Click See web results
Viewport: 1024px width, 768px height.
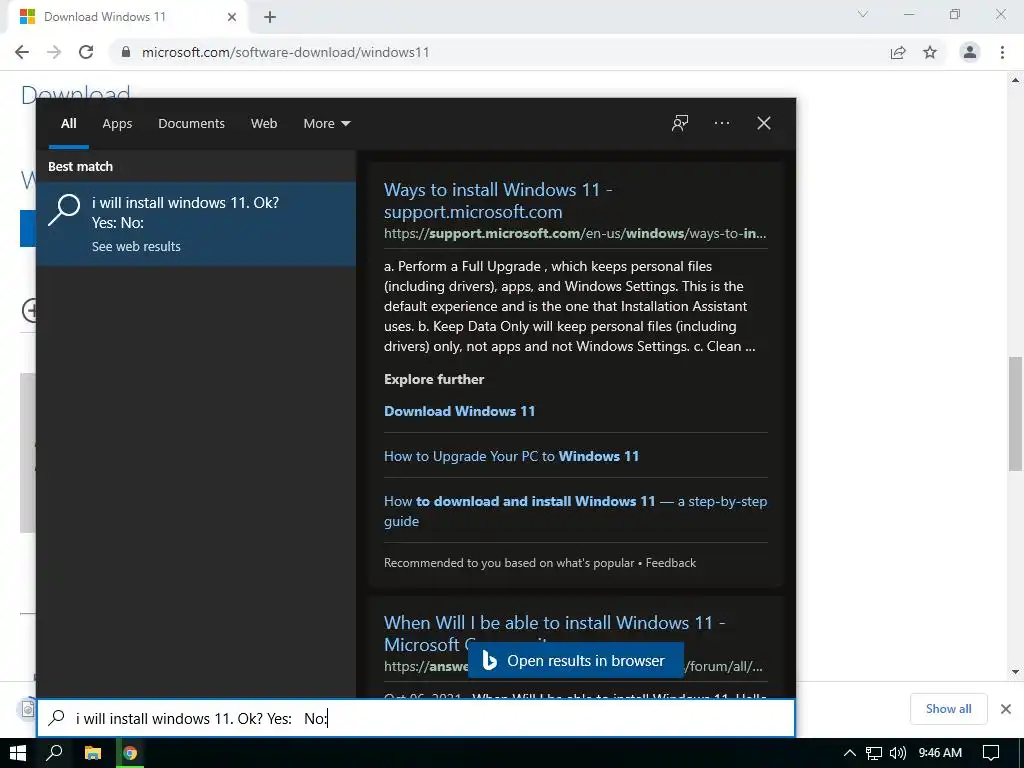(x=136, y=246)
